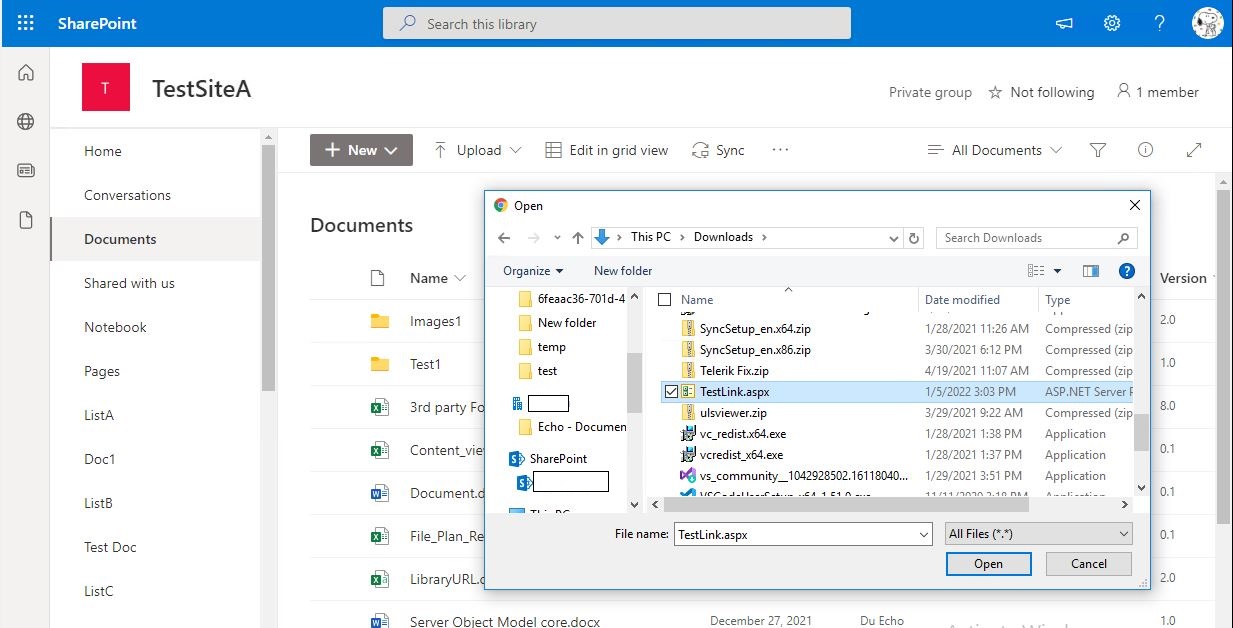Click the vs_community installer icon
Viewport: 1233px width, 628px height.
tap(688, 476)
